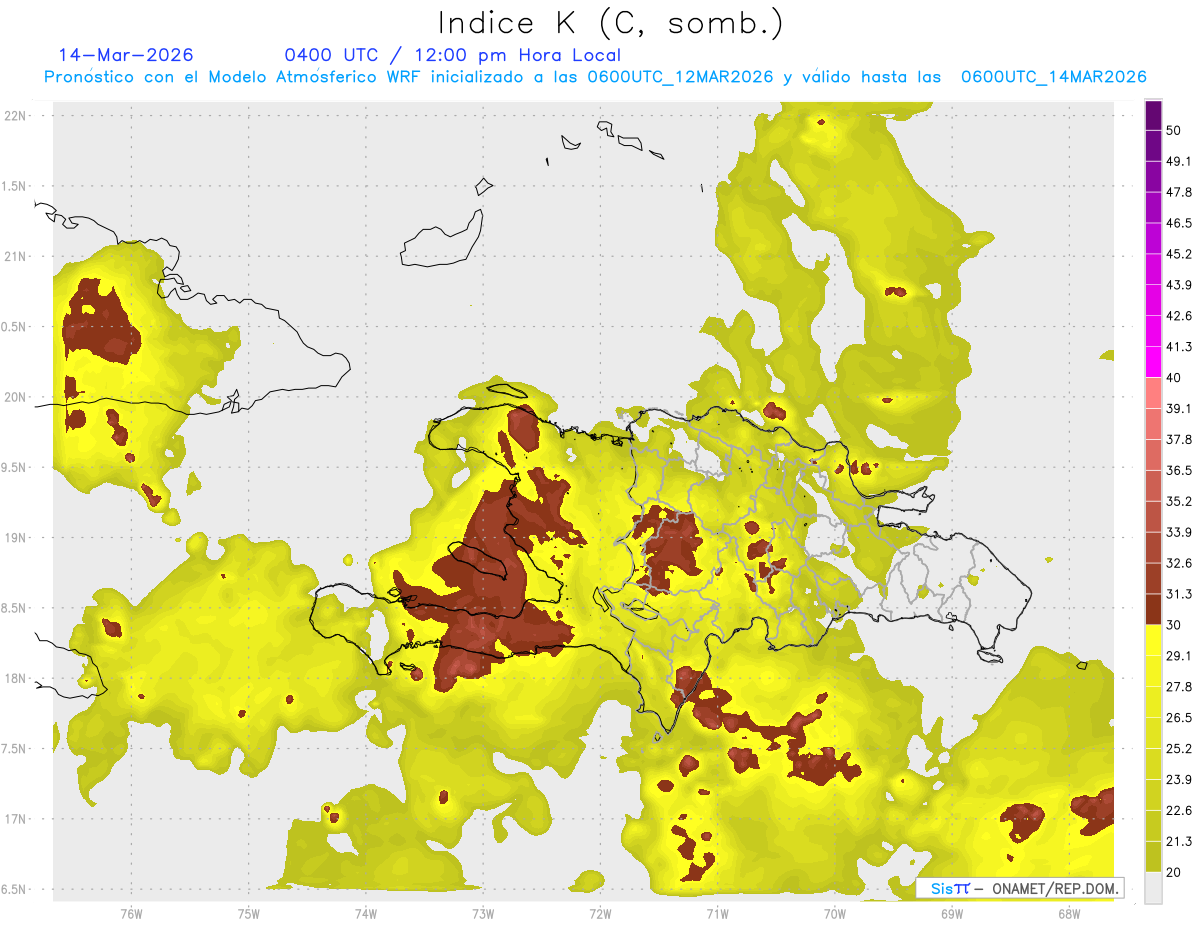1200x927 pixels.
Task: Click the 'Pronostico con el Modelo Atmosferico WRF' line
Action: coord(595,77)
